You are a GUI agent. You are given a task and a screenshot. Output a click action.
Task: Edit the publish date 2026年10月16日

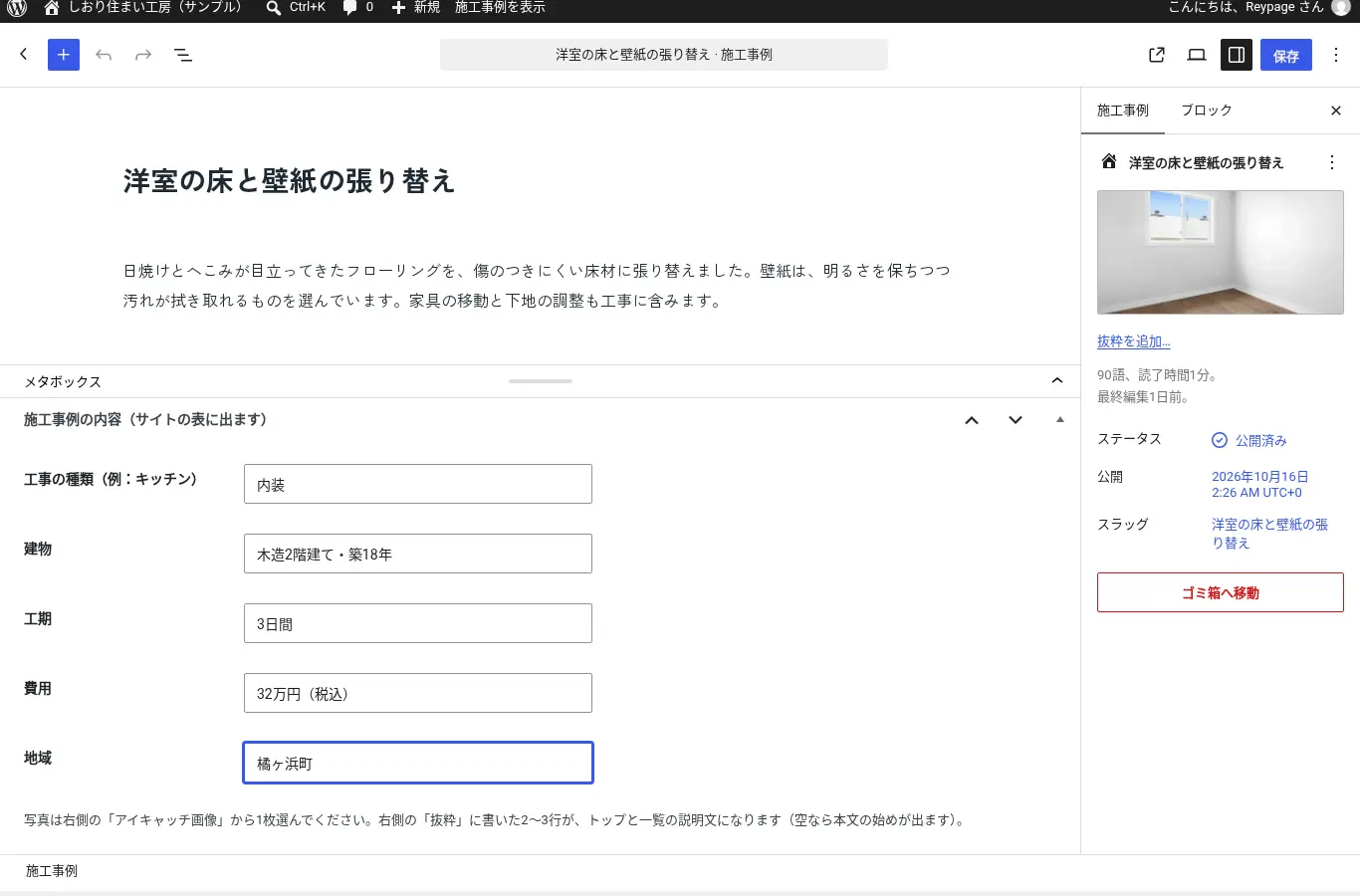pos(1260,485)
